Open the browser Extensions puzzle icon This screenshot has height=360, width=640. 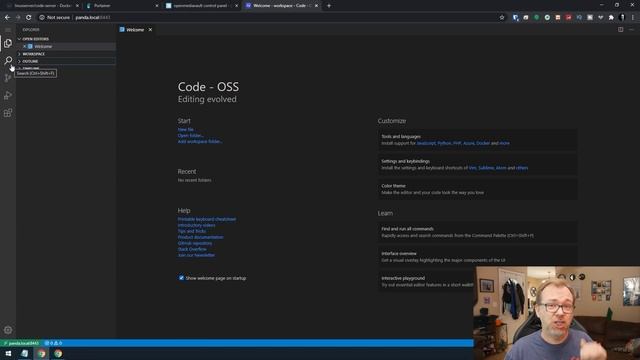(x=611, y=18)
